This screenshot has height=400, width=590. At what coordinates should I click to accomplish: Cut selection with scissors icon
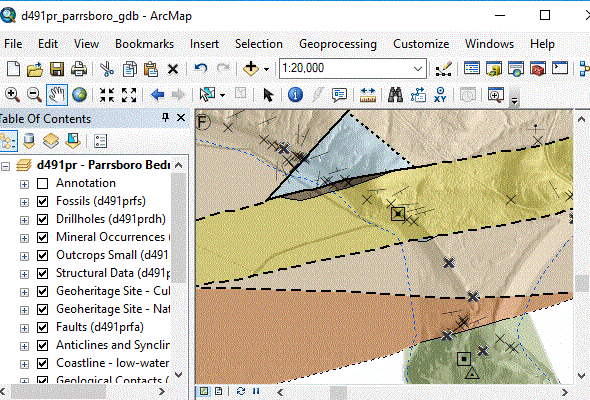pos(107,69)
